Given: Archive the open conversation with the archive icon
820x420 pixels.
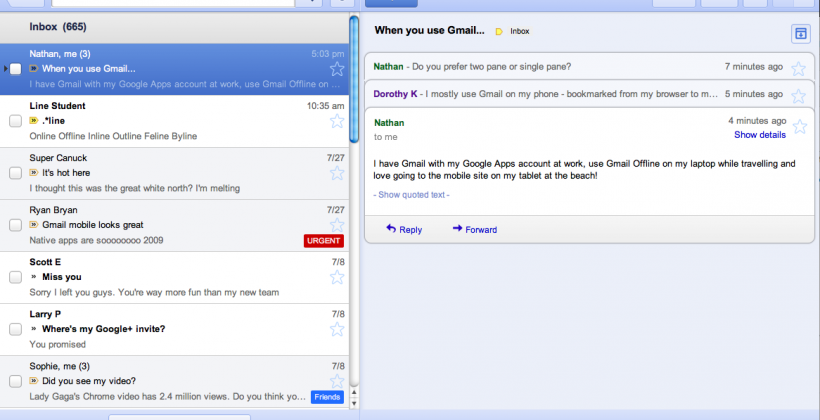Looking at the screenshot, I should coord(801,34).
